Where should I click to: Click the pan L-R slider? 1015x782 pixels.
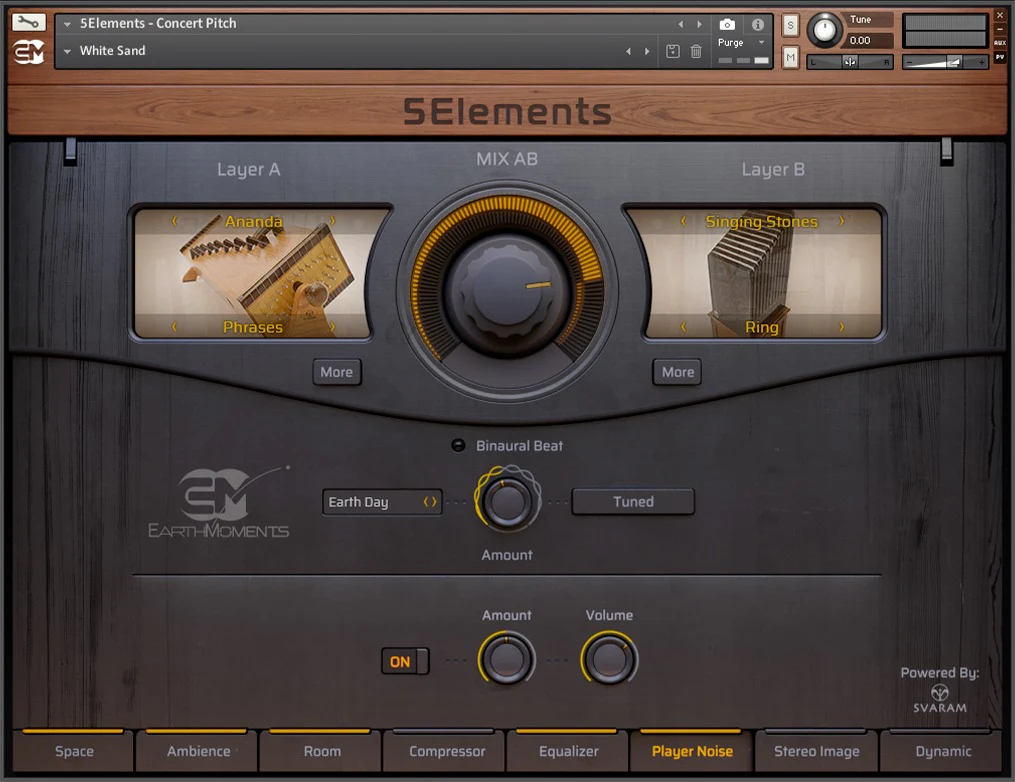pyautogui.click(x=850, y=61)
